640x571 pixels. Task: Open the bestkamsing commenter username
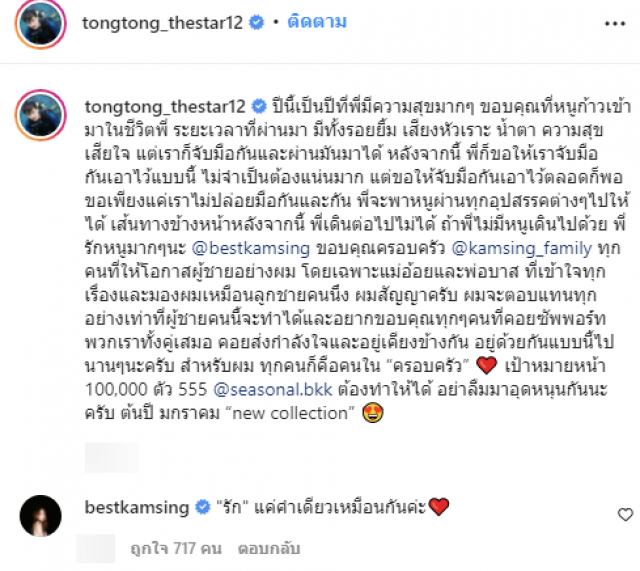137,507
